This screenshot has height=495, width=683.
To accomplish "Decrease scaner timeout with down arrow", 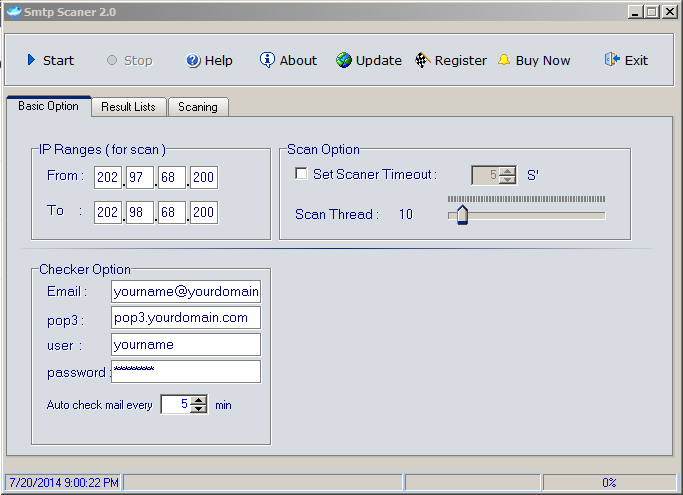I will (507, 179).
